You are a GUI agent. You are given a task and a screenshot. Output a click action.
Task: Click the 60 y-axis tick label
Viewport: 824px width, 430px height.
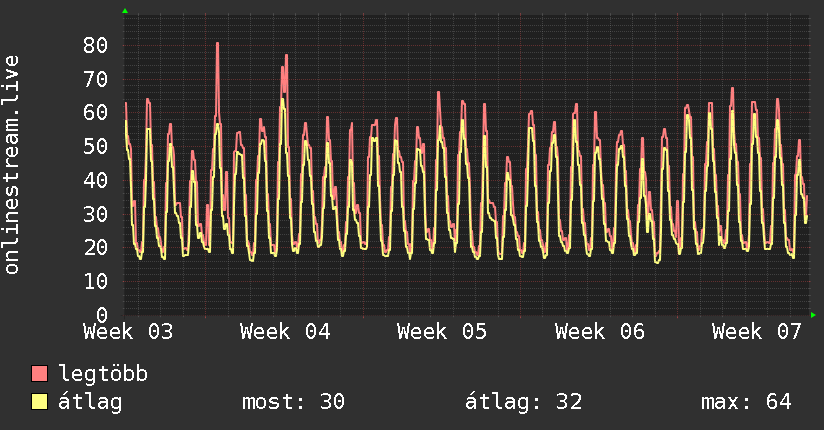pos(96,112)
